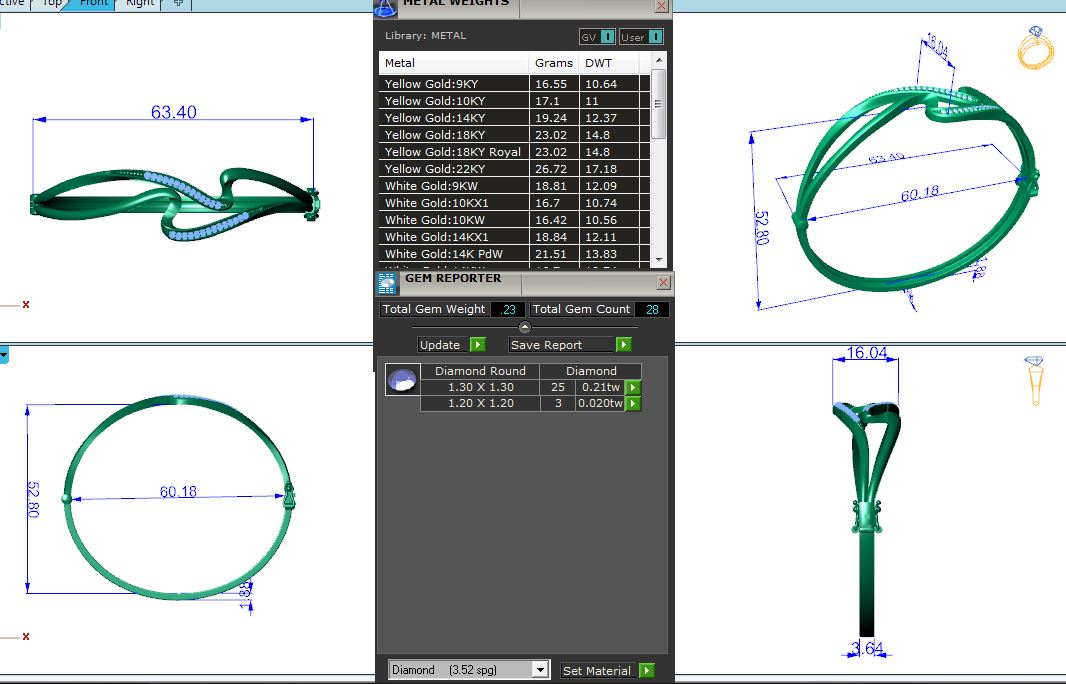
Task: Click the green arrow beside Save Report
Action: coord(624,345)
